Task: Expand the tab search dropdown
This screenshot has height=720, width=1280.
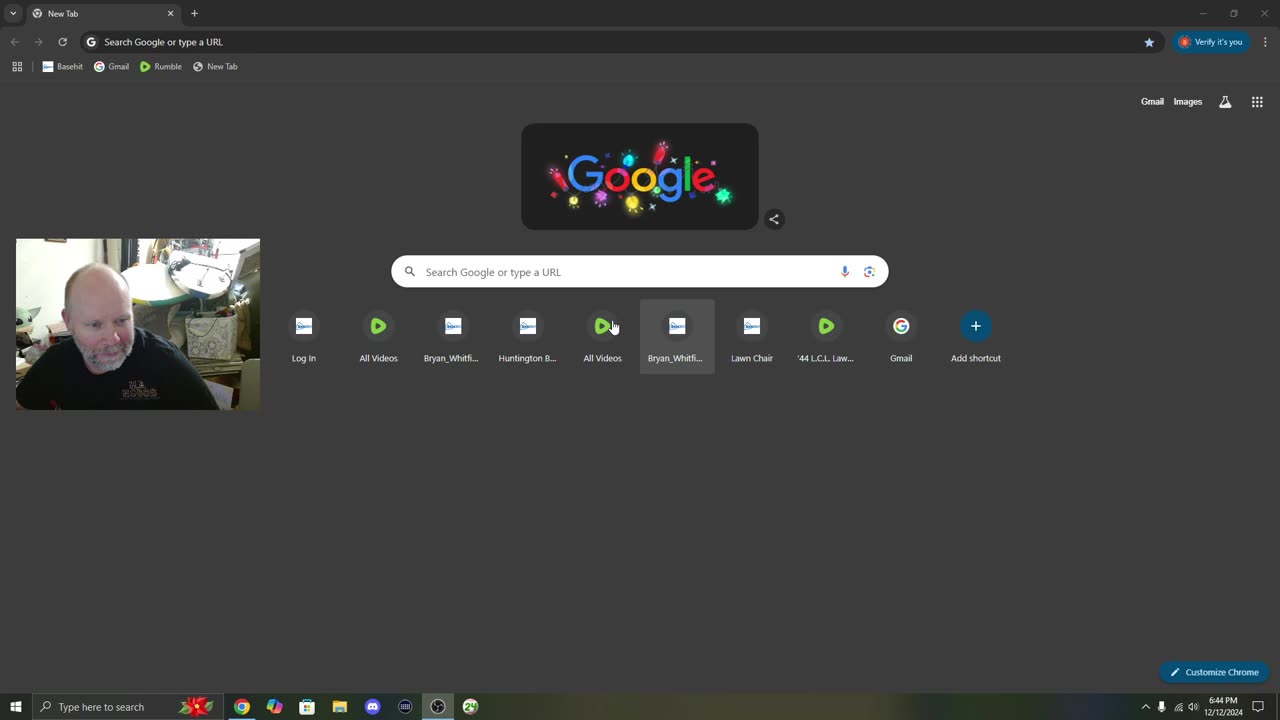Action: point(13,14)
